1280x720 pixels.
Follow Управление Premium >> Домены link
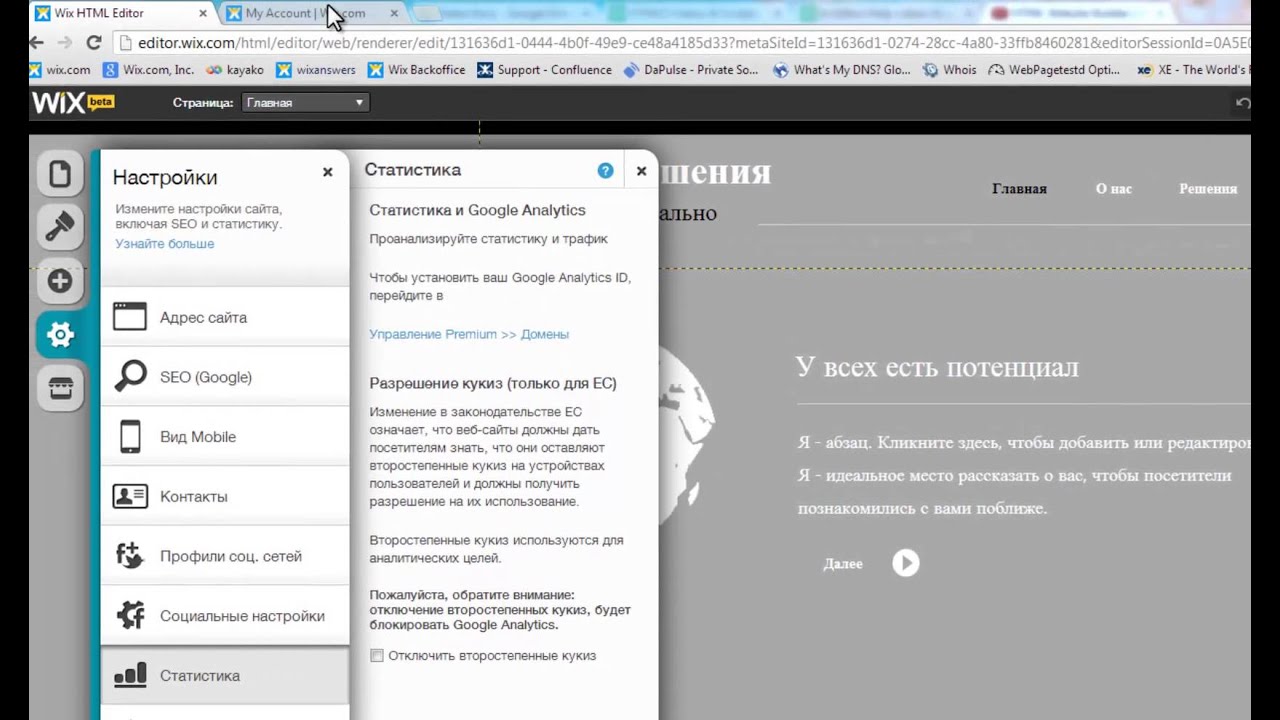tap(469, 334)
